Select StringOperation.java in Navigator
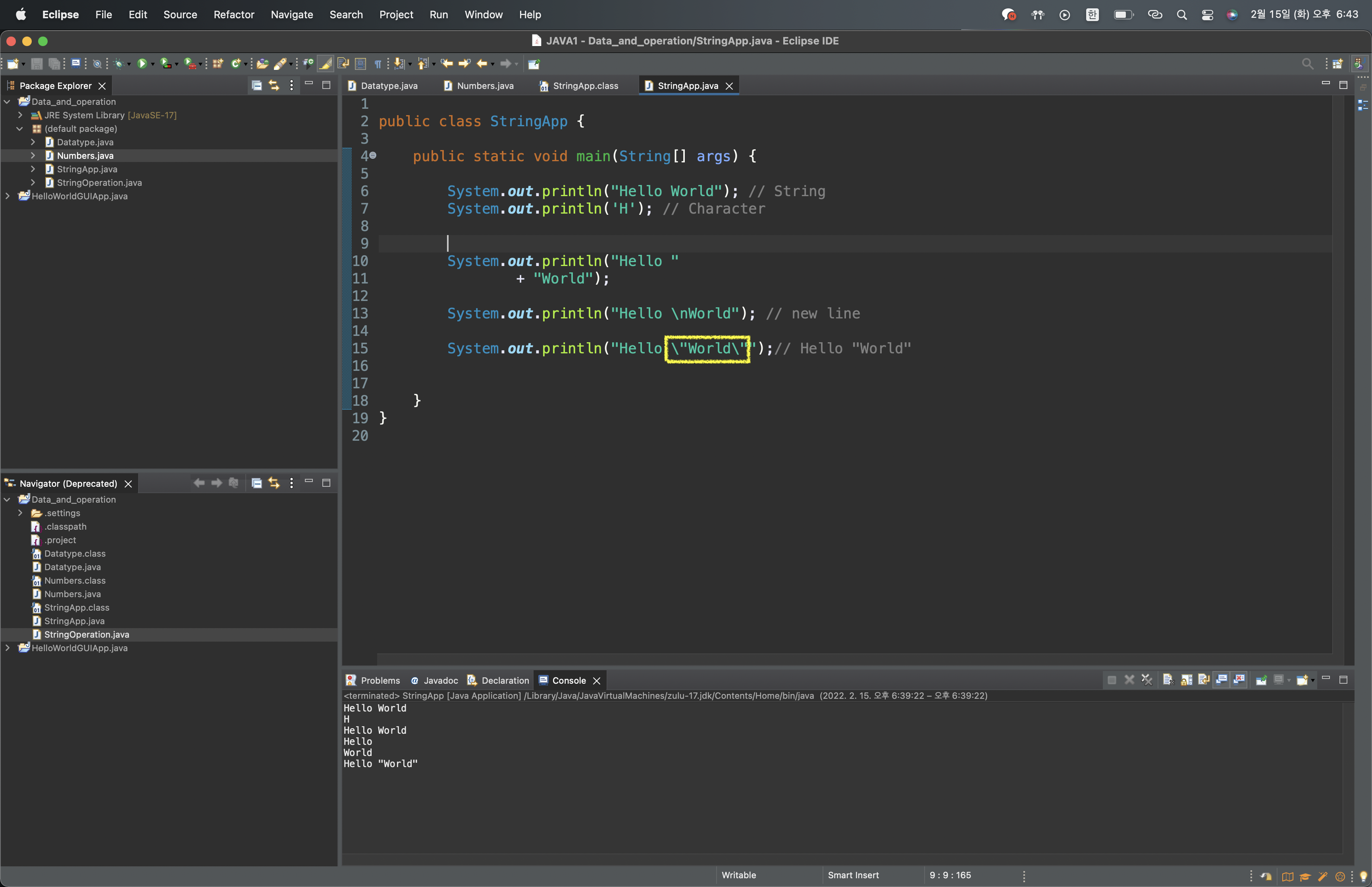 pyautogui.click(x=87, y=634)
